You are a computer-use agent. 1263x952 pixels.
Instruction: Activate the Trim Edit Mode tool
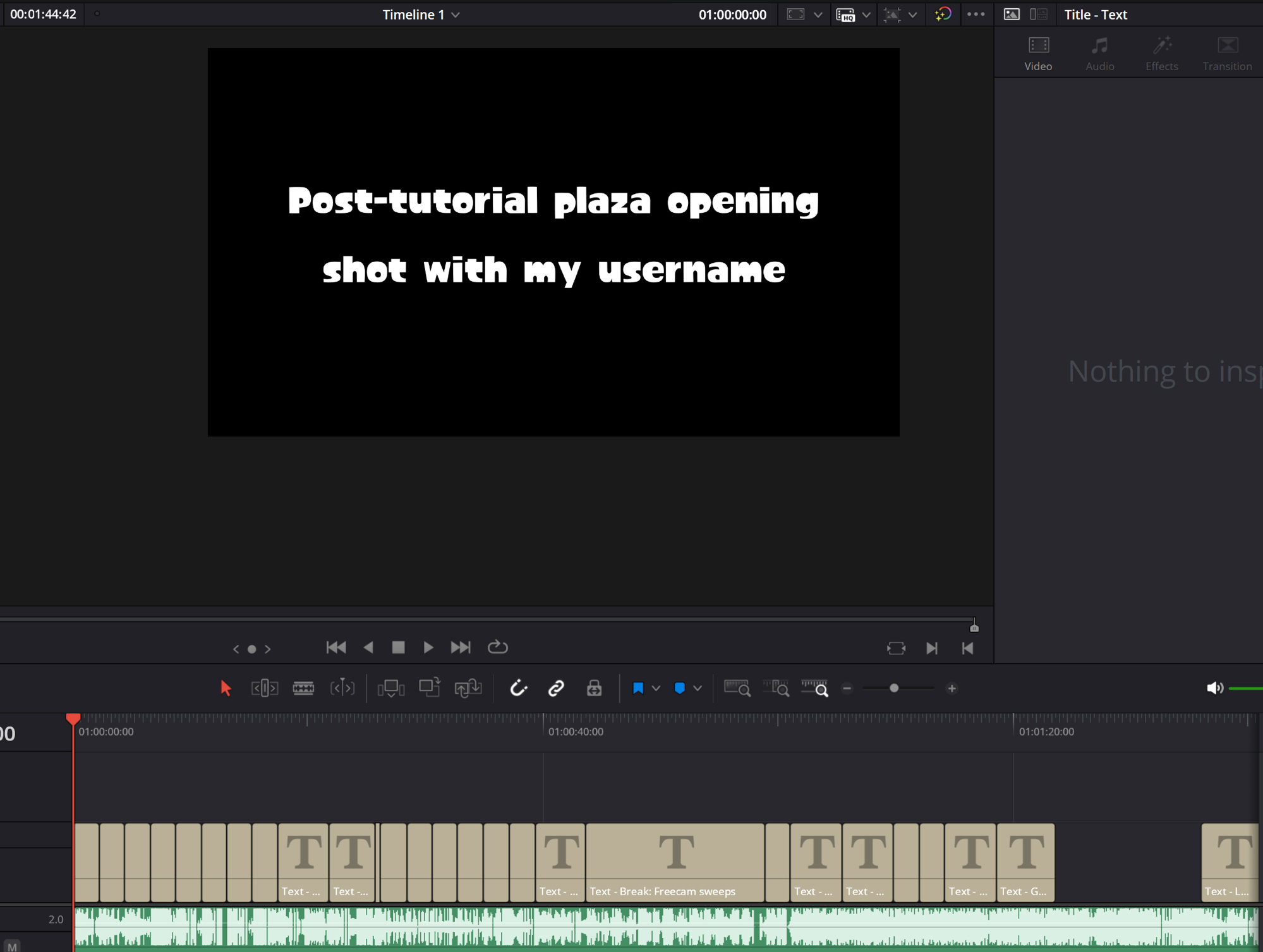[x=264, y=688]
